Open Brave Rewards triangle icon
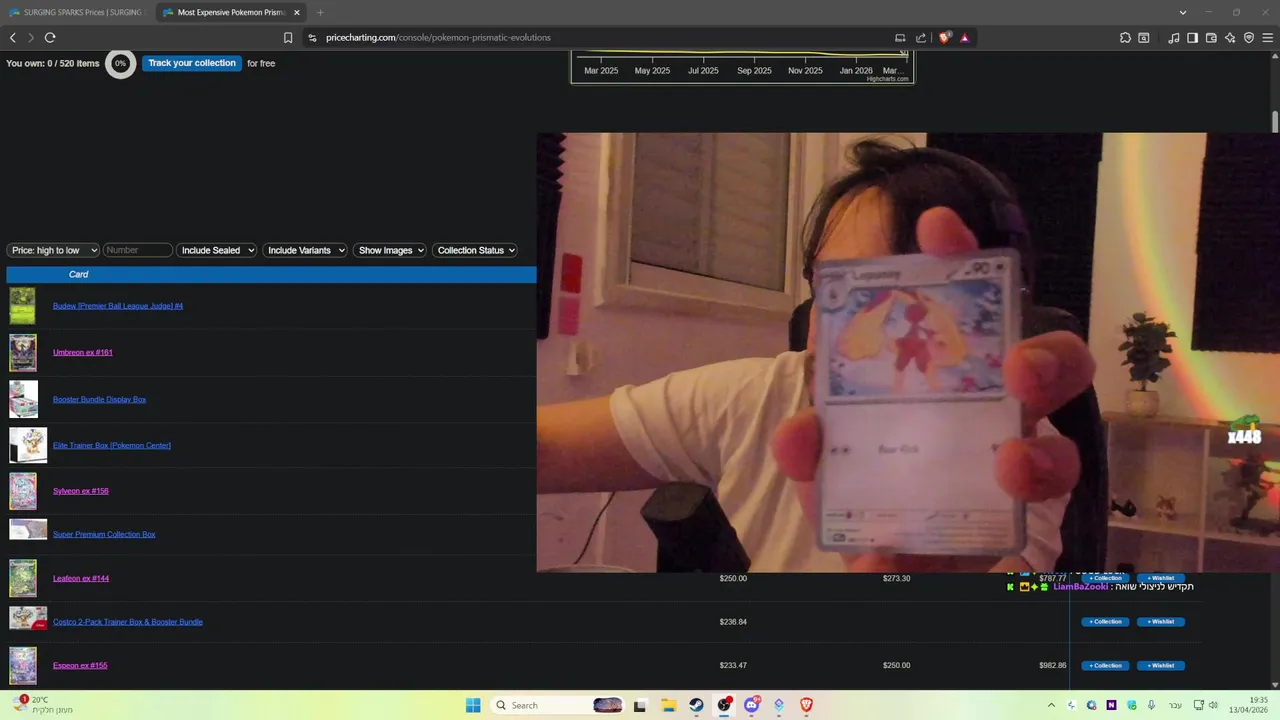 click(x=964, y=38)
